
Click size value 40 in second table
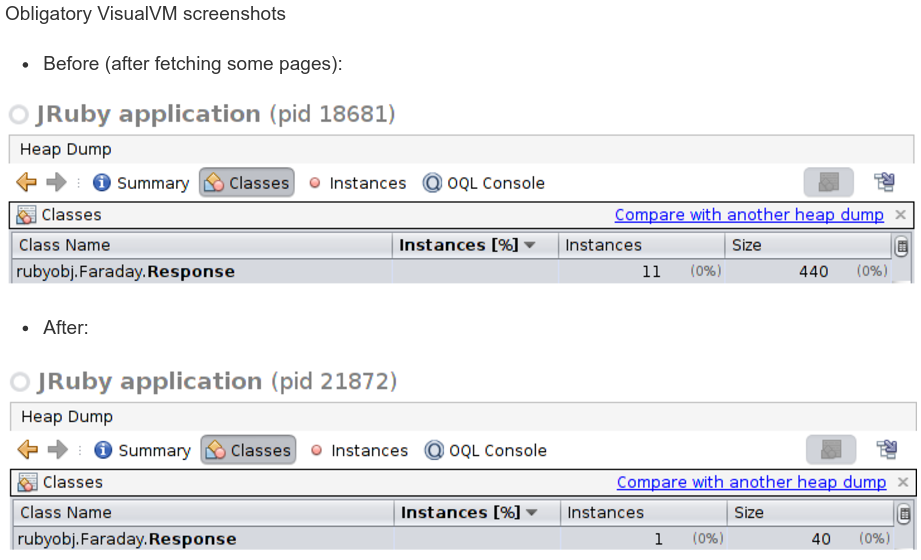click(x=821, y=539)
